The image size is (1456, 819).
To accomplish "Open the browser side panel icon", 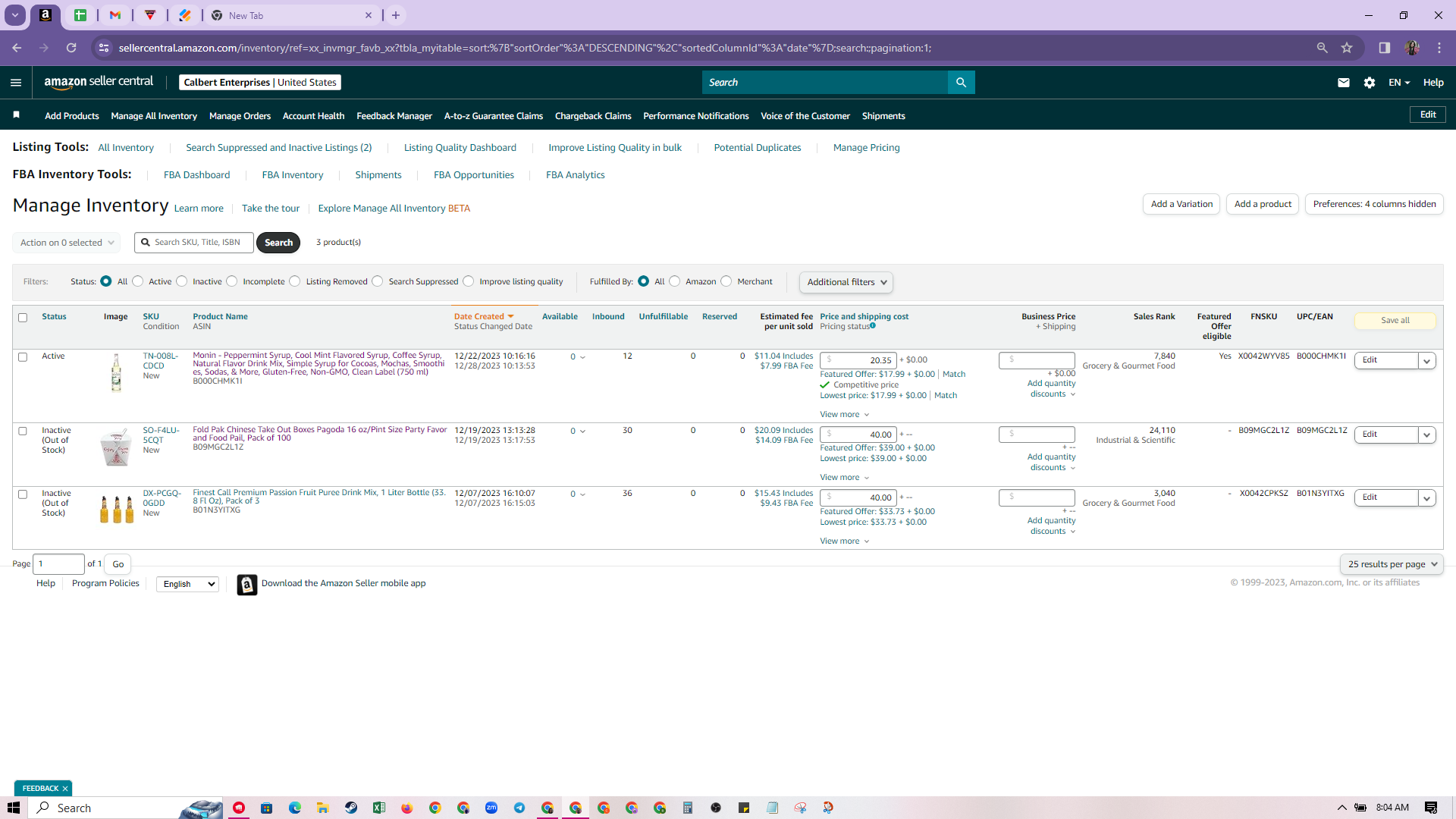I will (1385, 48).
